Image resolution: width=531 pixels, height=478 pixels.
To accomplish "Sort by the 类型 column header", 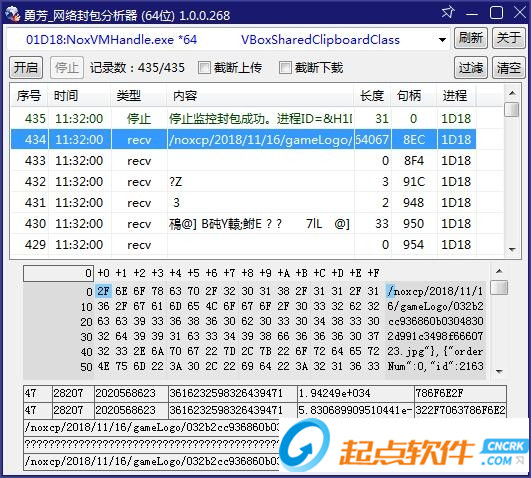I will 139,96.
